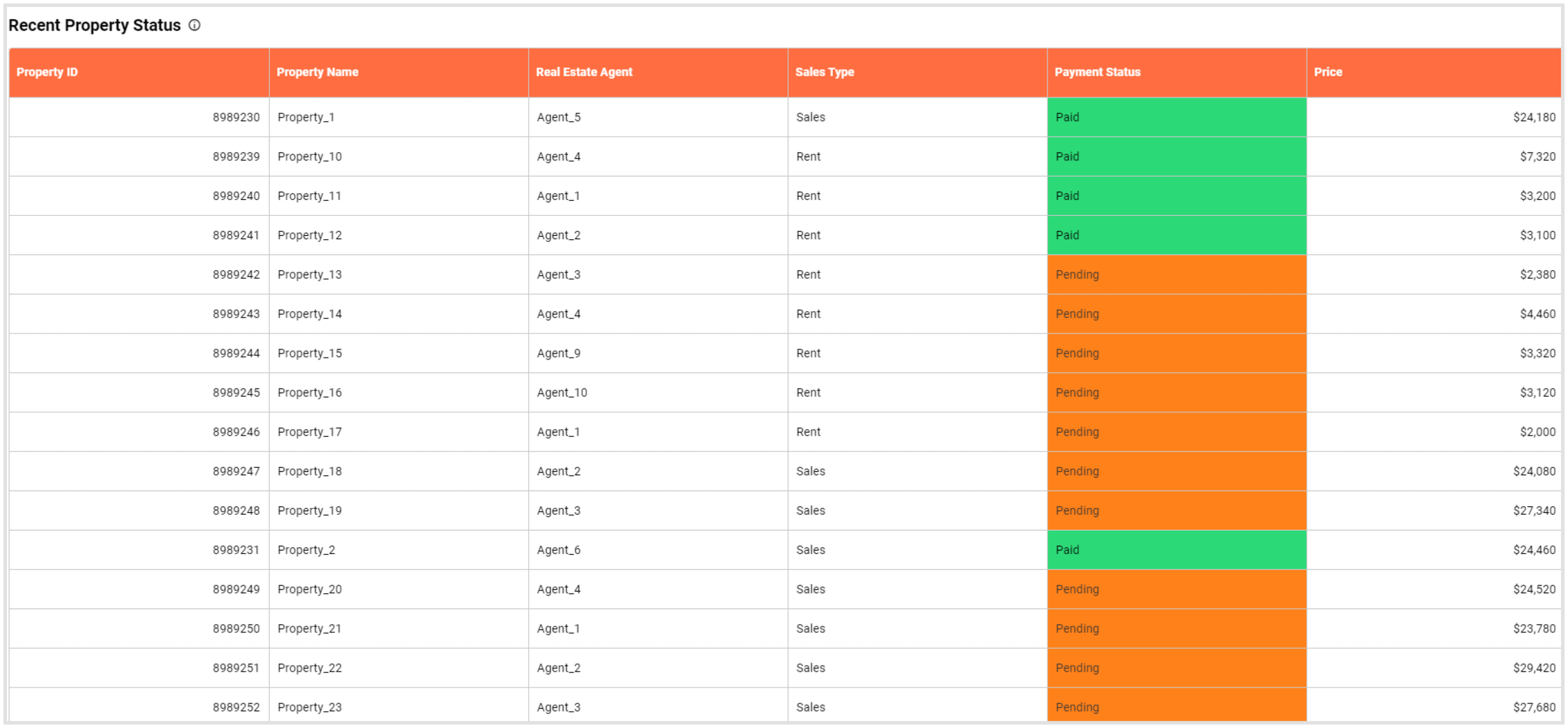The width and height of the screenshot is (1568, 728).
Task: Sort table by the Price column header
Action: pyautogui.click(x=1328, y=72)
